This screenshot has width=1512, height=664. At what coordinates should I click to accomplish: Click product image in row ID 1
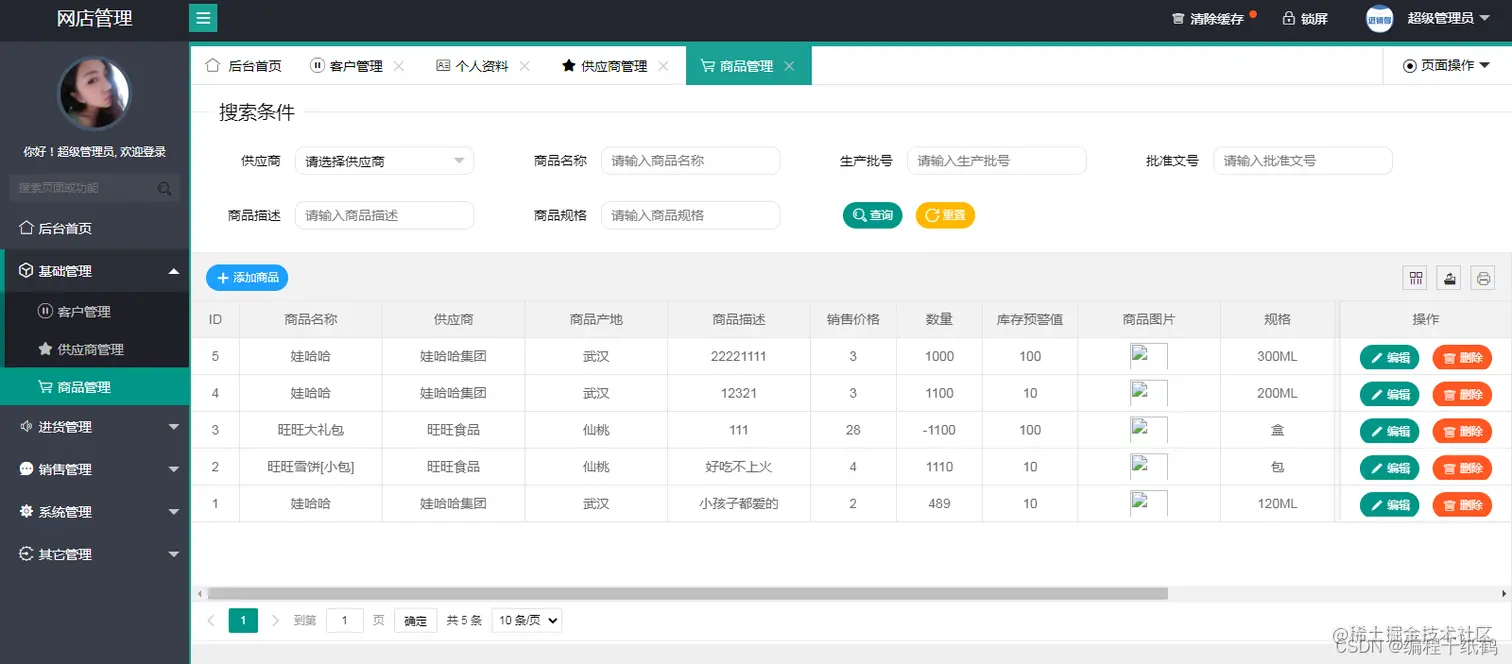[x=1149, y=504]
